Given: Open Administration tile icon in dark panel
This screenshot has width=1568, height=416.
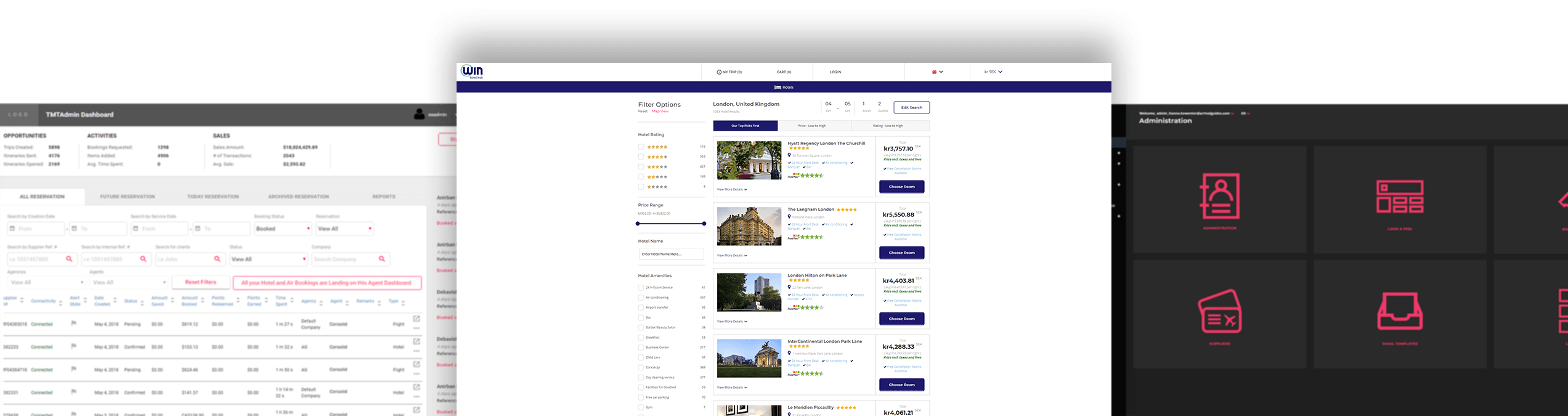Looking at the screenshot, I should click(x=1219, y=196).
